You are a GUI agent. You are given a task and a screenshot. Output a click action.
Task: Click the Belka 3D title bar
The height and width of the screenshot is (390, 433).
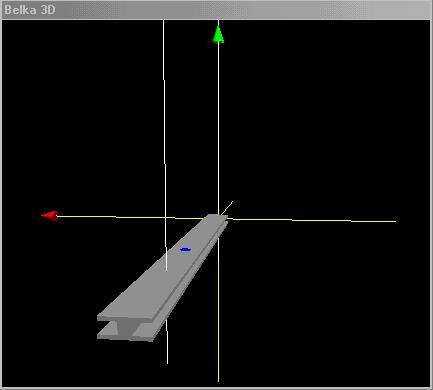[216, 10]
